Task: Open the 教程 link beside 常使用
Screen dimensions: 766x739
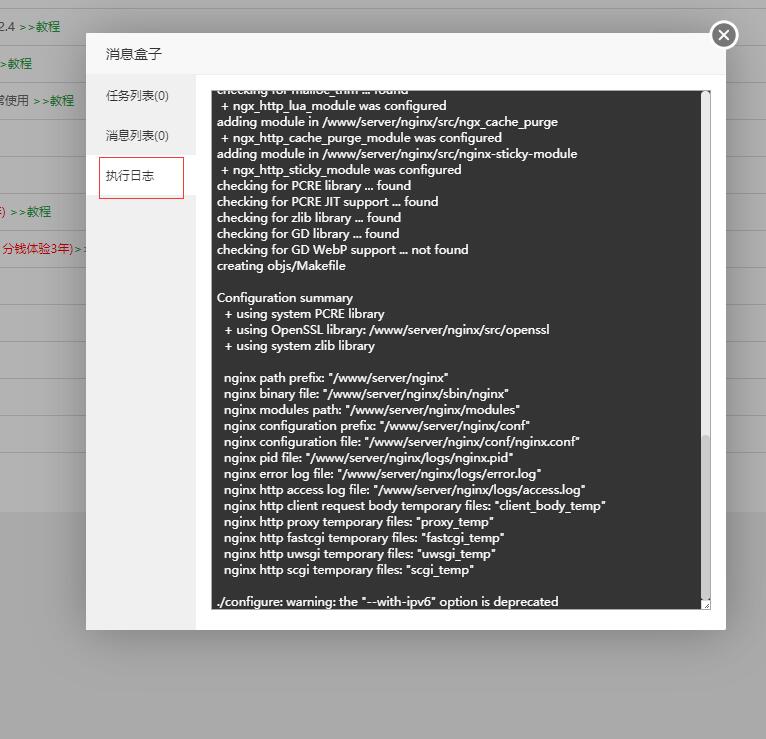Action: click(x=60, y=101)
